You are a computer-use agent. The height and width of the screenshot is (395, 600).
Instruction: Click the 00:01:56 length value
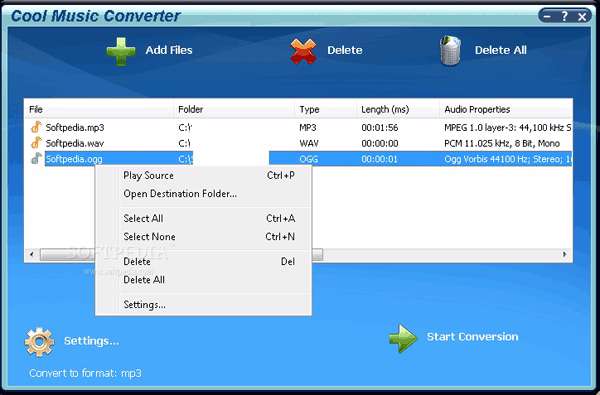pyautogui.click(x=380, y=127)
